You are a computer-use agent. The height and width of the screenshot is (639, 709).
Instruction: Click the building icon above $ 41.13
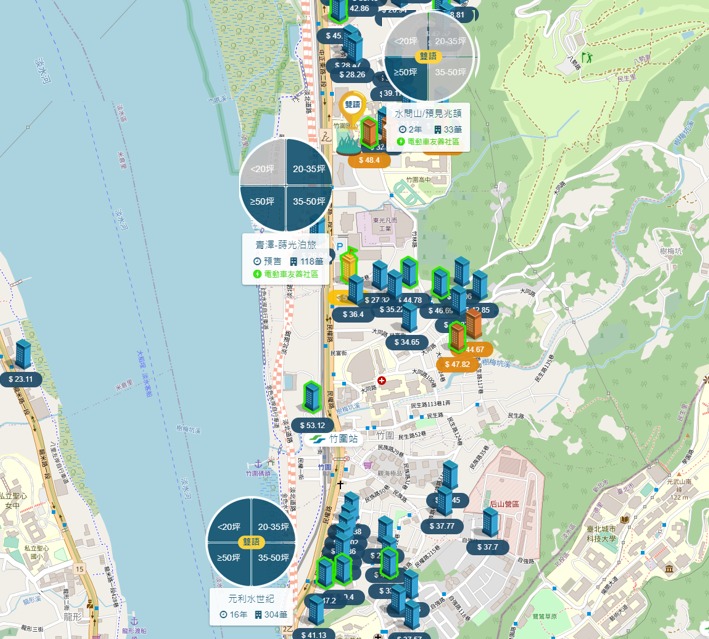click(x=316, y=610)
